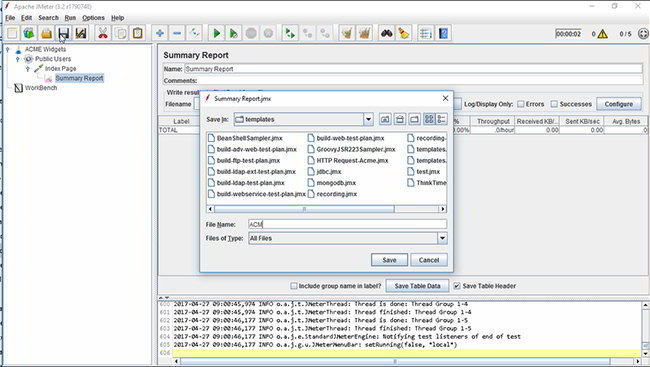Click left arrow of file list scrollbar

pyautogui.click(x=210, y=209)
